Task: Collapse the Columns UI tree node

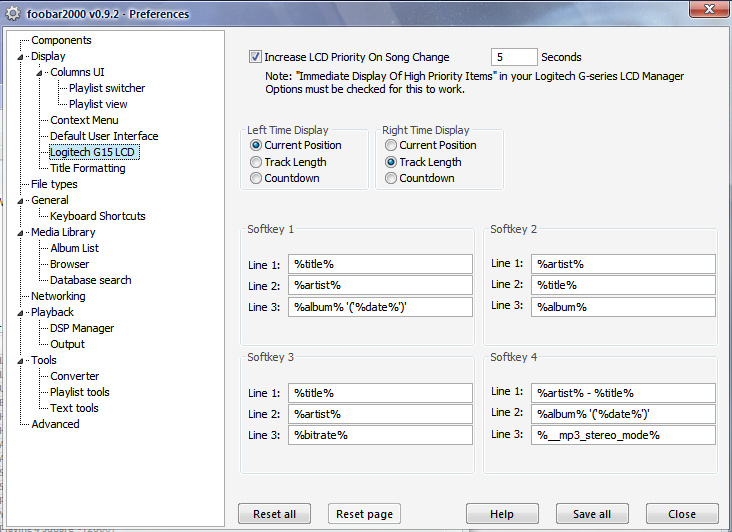Action: pos(39,73)
